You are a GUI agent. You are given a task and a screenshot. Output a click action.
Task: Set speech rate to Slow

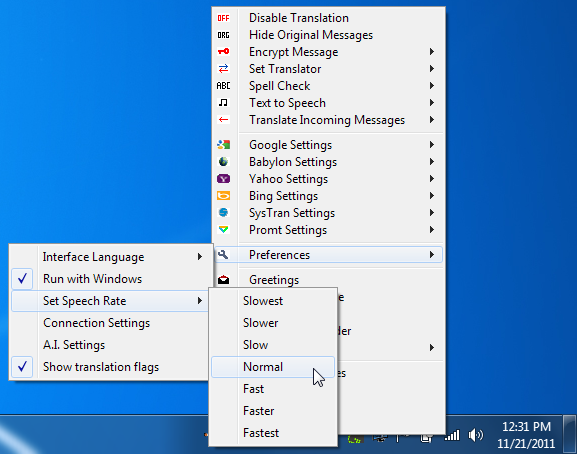273,345
